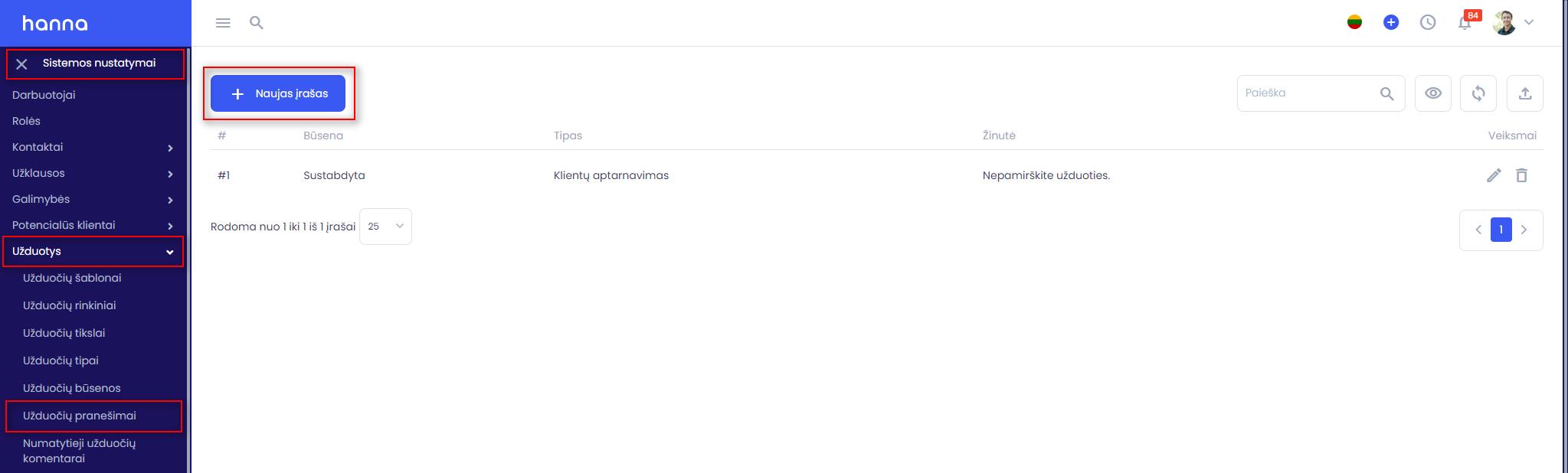The height and width of the screenshot is (473, 1568).
Task: Switch language via Lithuanian flag
Action: [x=1354, y=22]
